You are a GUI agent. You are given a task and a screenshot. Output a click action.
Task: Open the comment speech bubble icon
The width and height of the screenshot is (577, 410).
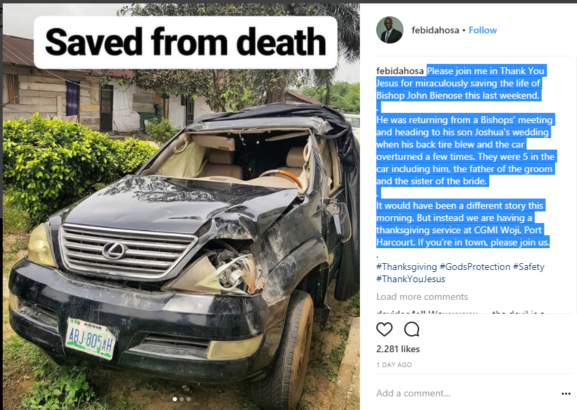tap(411, 329)
